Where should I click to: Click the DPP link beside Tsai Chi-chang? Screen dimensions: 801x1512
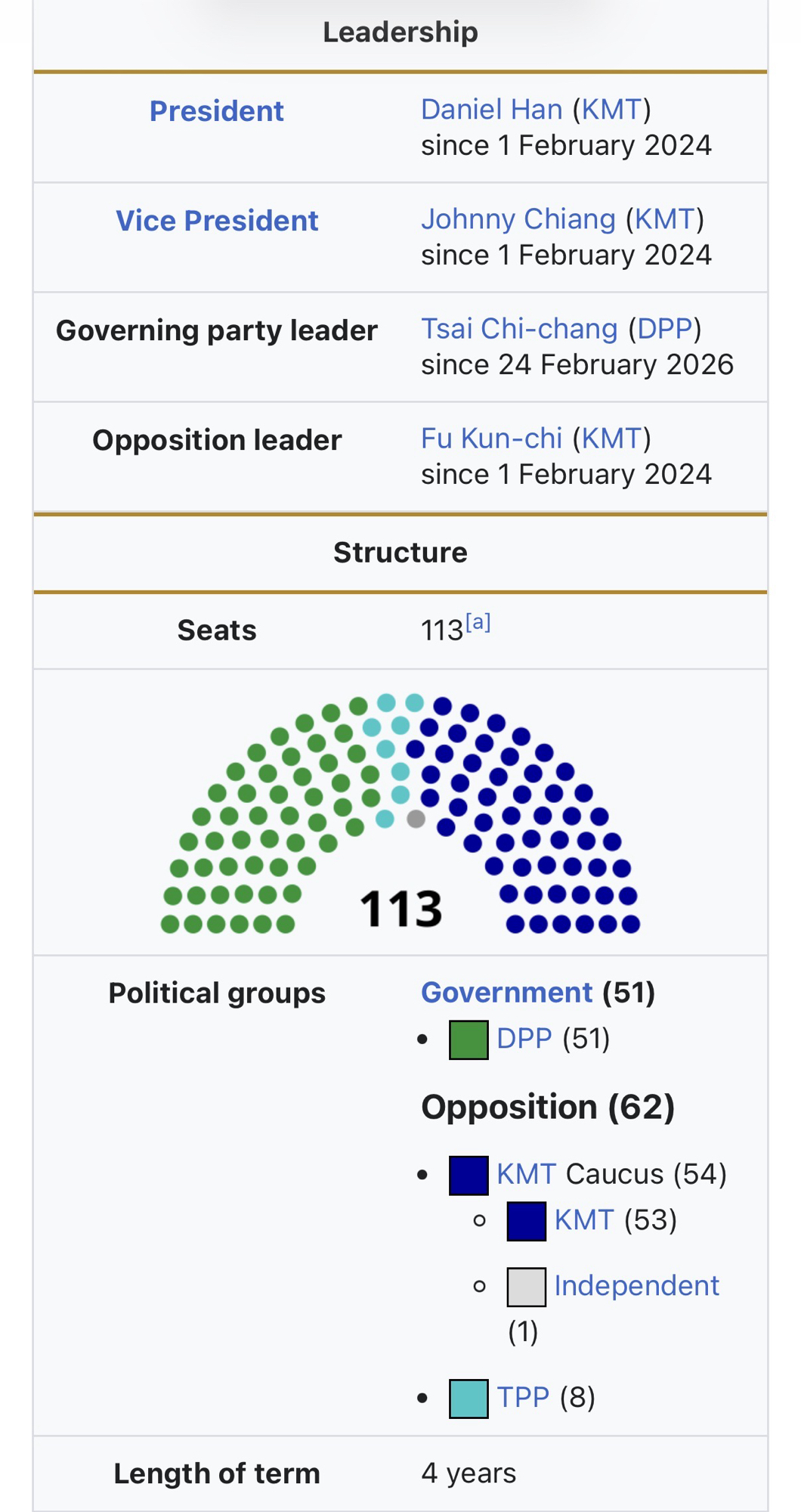click(665, 329)
